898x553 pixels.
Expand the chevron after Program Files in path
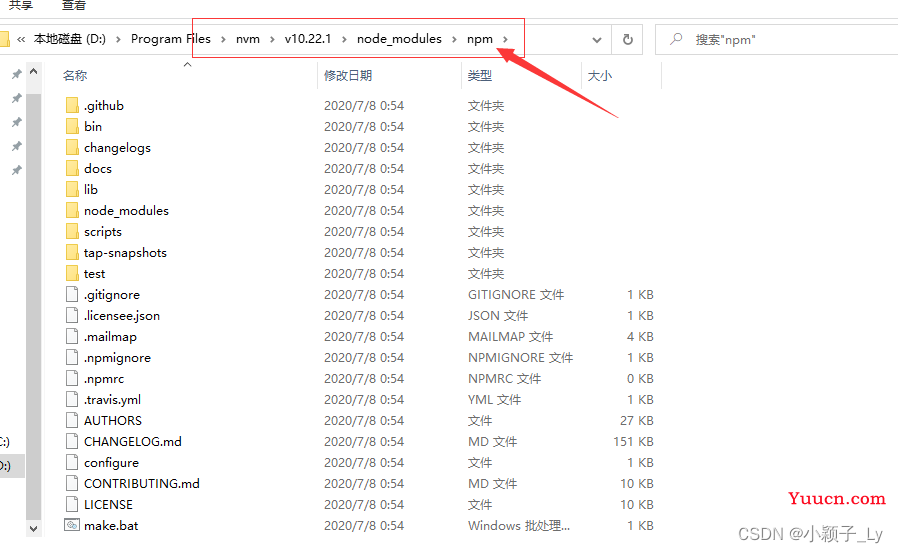[223, 39]
